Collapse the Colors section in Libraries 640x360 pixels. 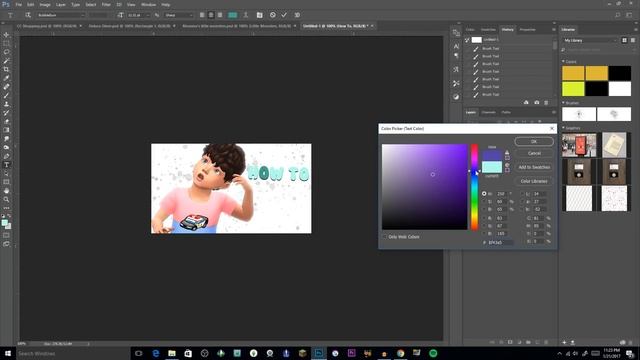pos(564,62)
